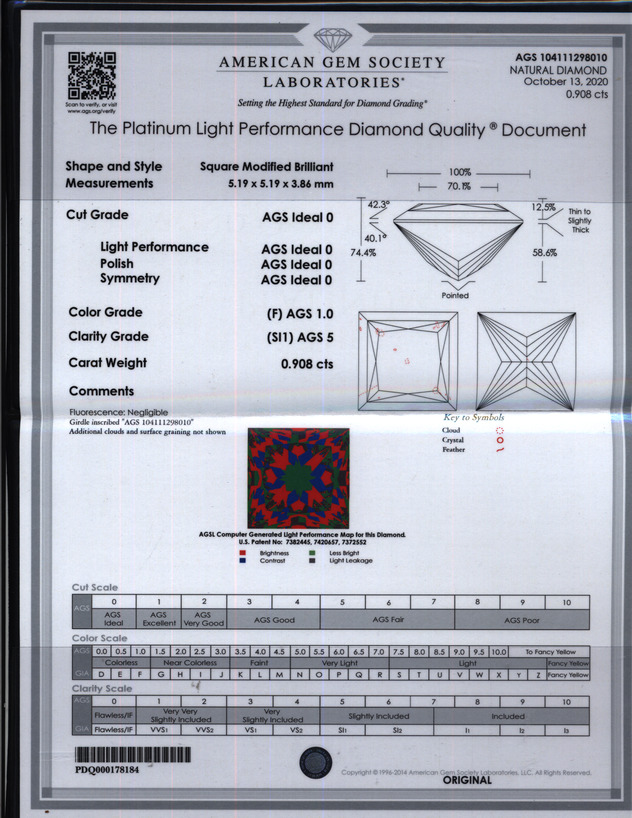Click the Feather symbol in Key to Symbols
The width and height of the screenshot is (632, 818).
pyautogui.click(x=501, y=451)
